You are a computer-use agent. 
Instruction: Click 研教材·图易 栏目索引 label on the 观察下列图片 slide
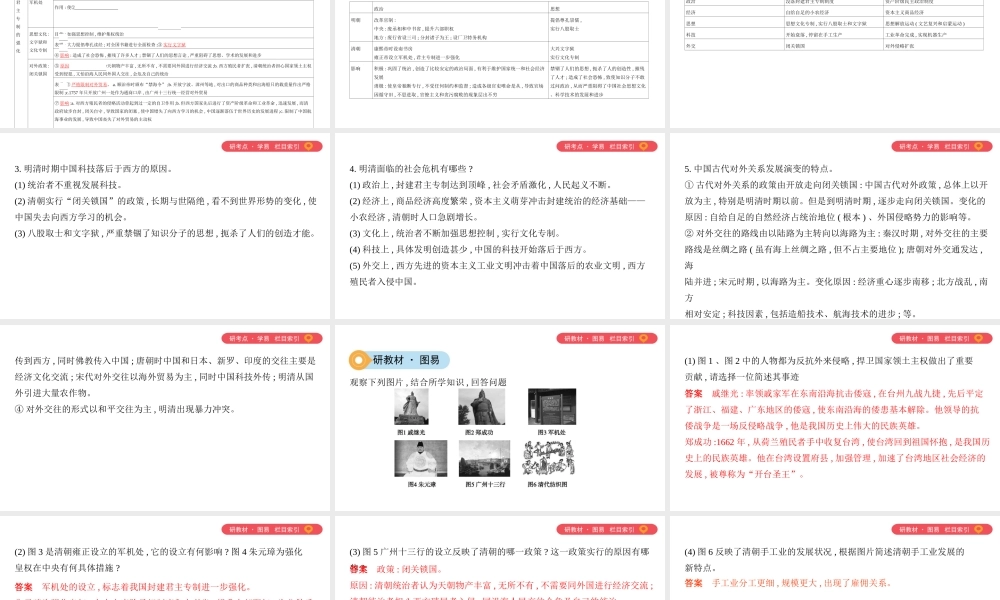599,339
